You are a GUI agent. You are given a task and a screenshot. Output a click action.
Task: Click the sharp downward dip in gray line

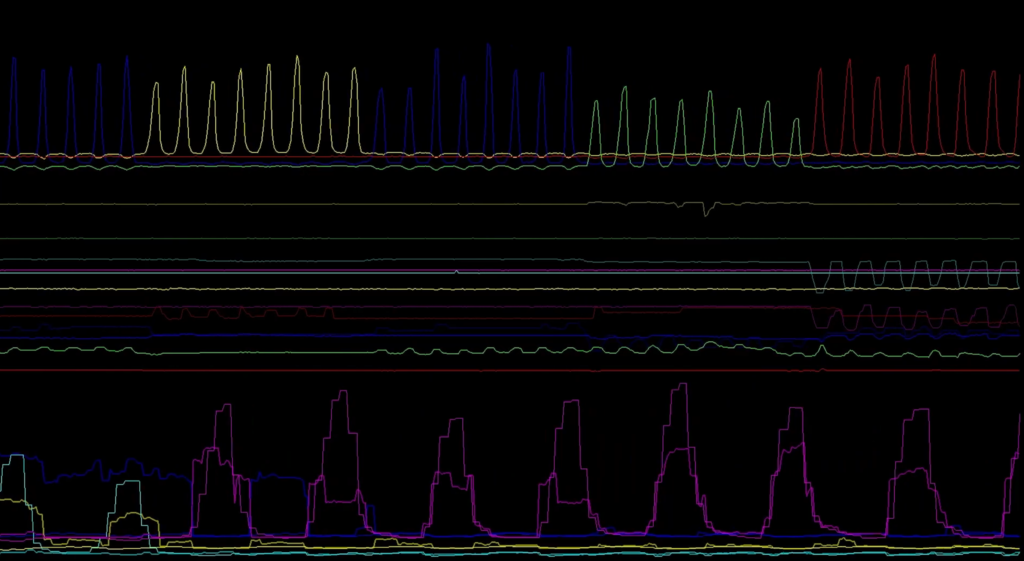point(706,214)
